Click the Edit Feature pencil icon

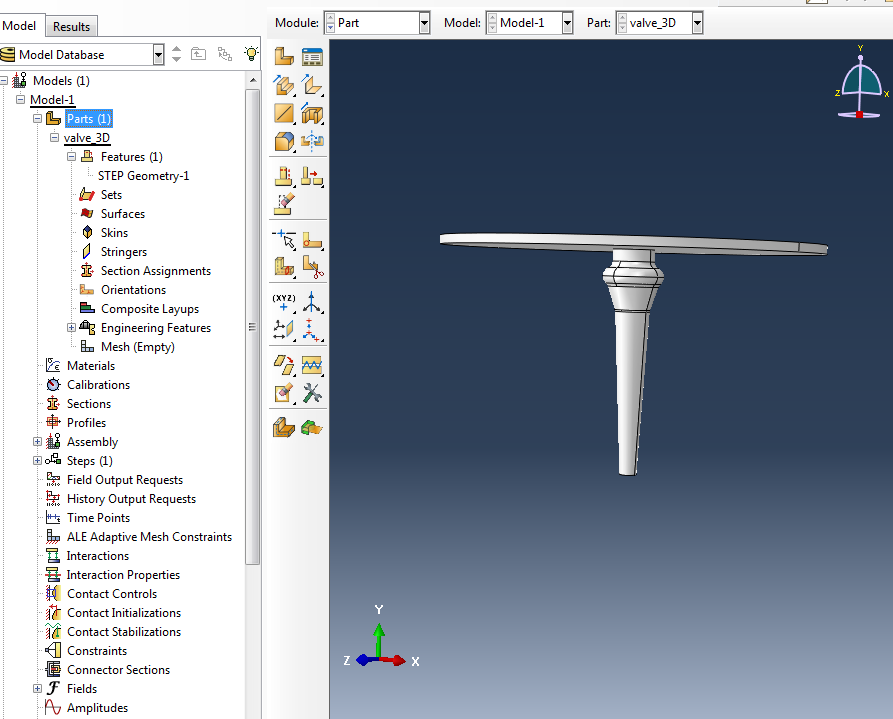(x=284, y=393)
